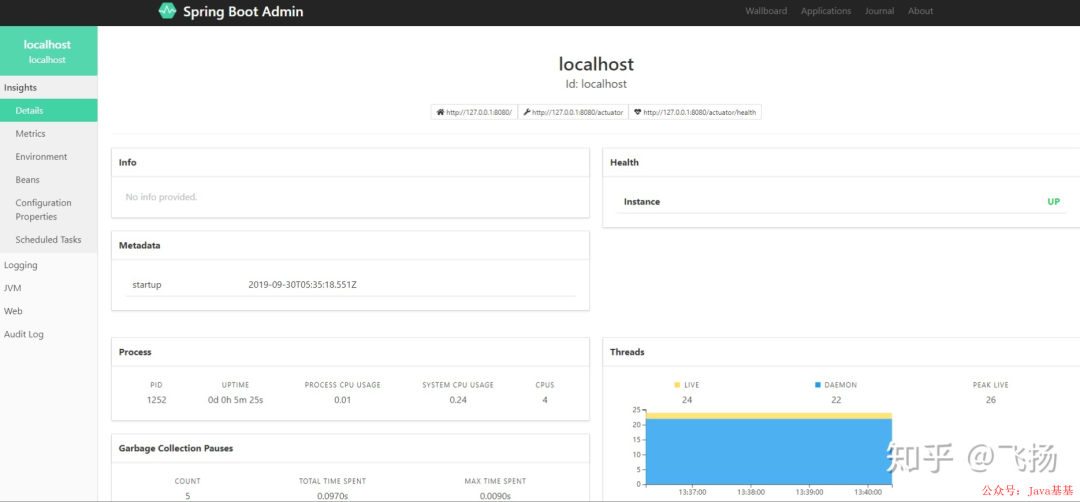Open the Journal page
The height and width of the screenshot is (502, 1080).
click(x=880, y=11)
